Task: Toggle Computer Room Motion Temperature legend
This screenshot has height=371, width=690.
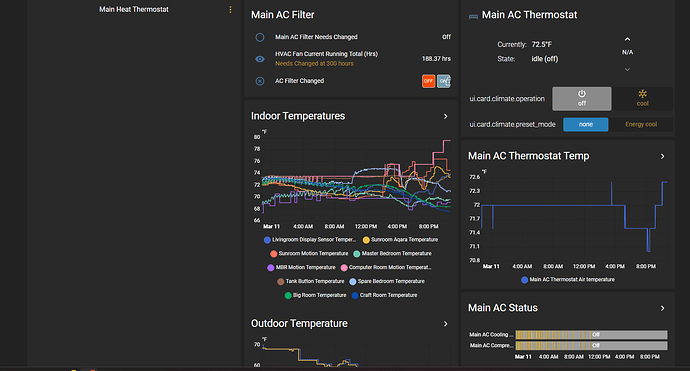Action: (x=386, y=268)
